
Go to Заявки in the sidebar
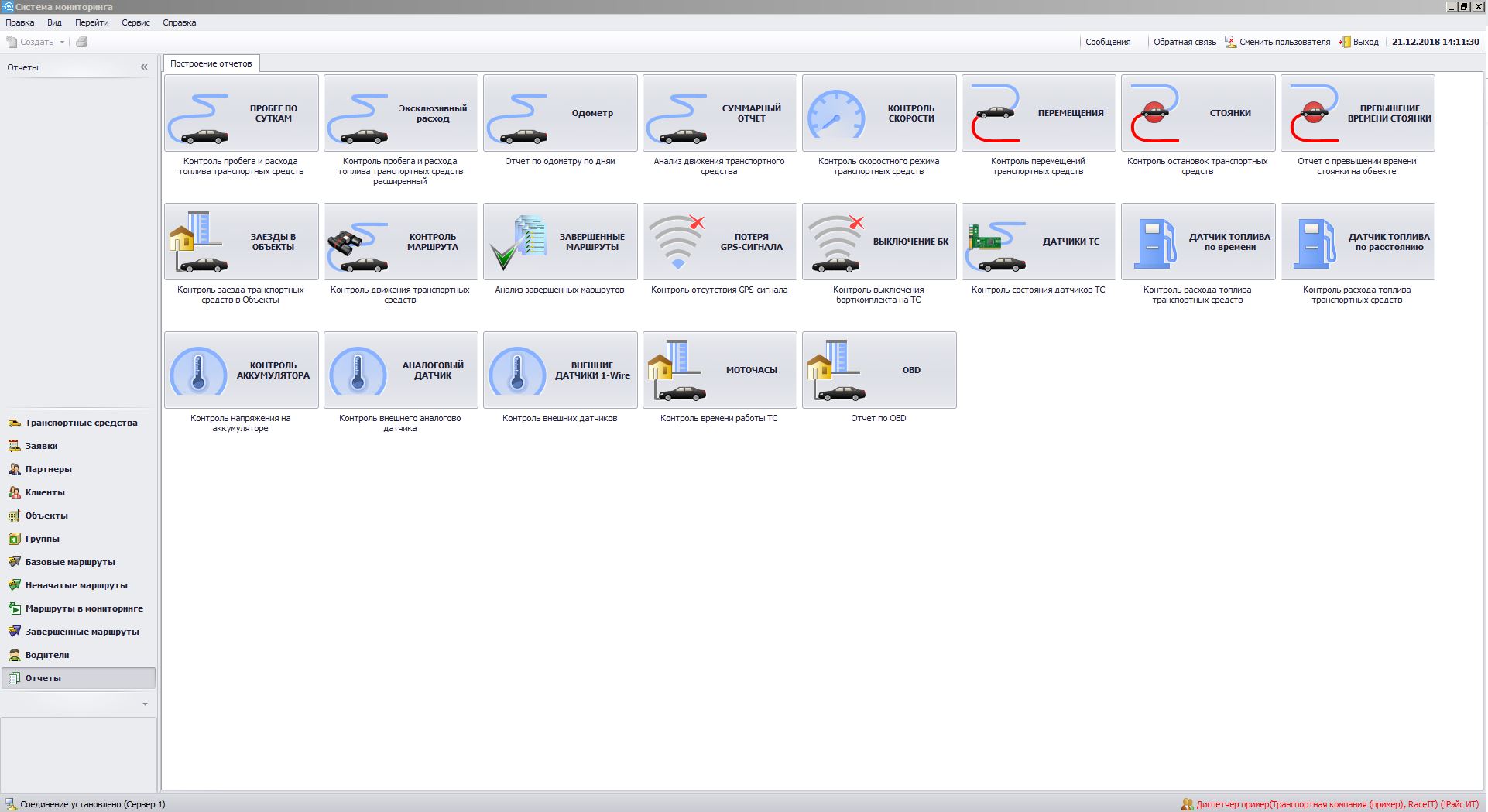[79, 446]
